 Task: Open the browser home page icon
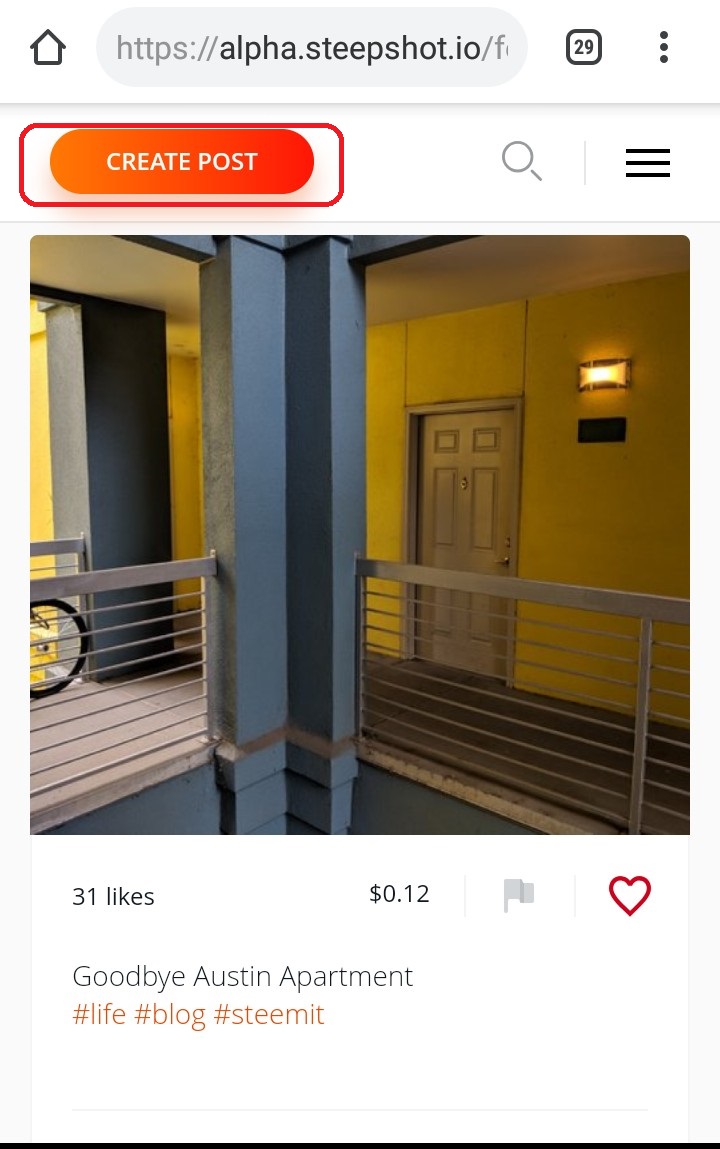pyautogui.click(x=48, y=48)
